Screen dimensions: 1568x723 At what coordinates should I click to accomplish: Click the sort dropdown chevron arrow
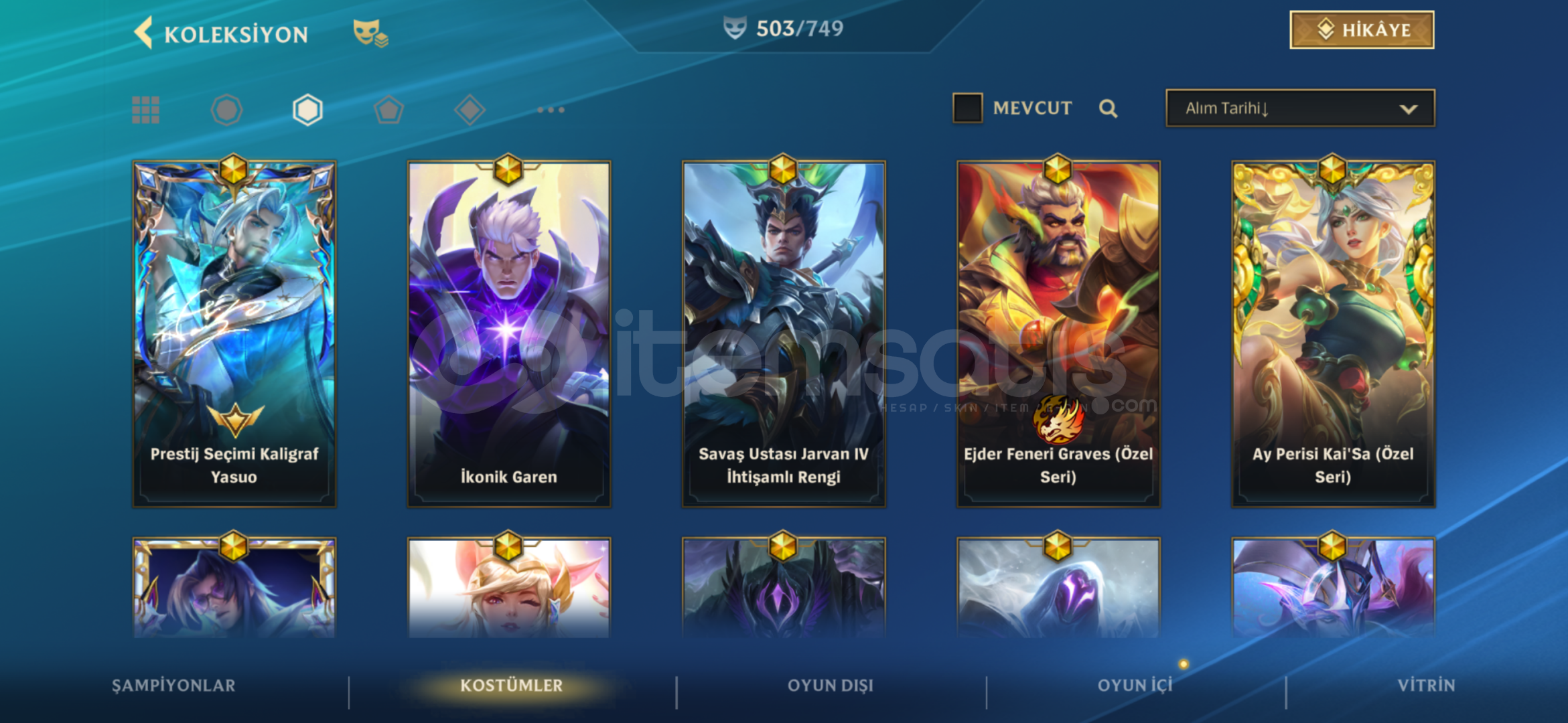pyautogui.click(x=1409, y=109)
